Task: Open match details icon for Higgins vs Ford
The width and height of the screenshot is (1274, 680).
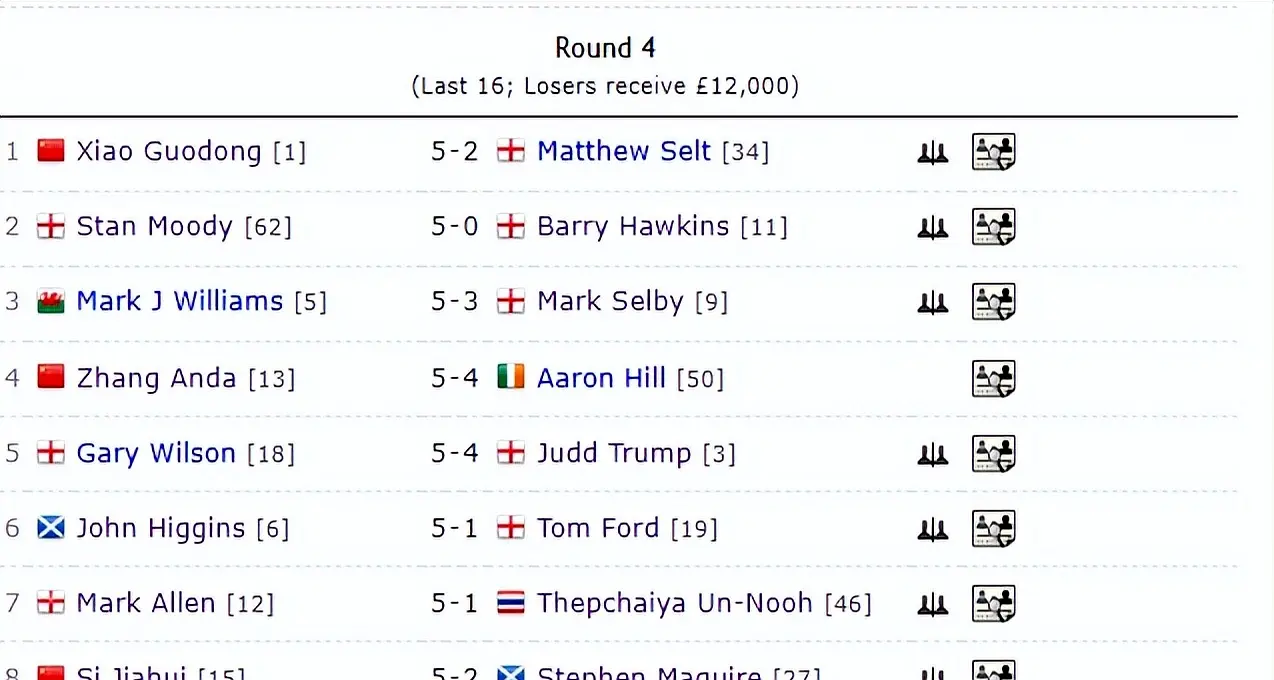Action: point(993,529)
